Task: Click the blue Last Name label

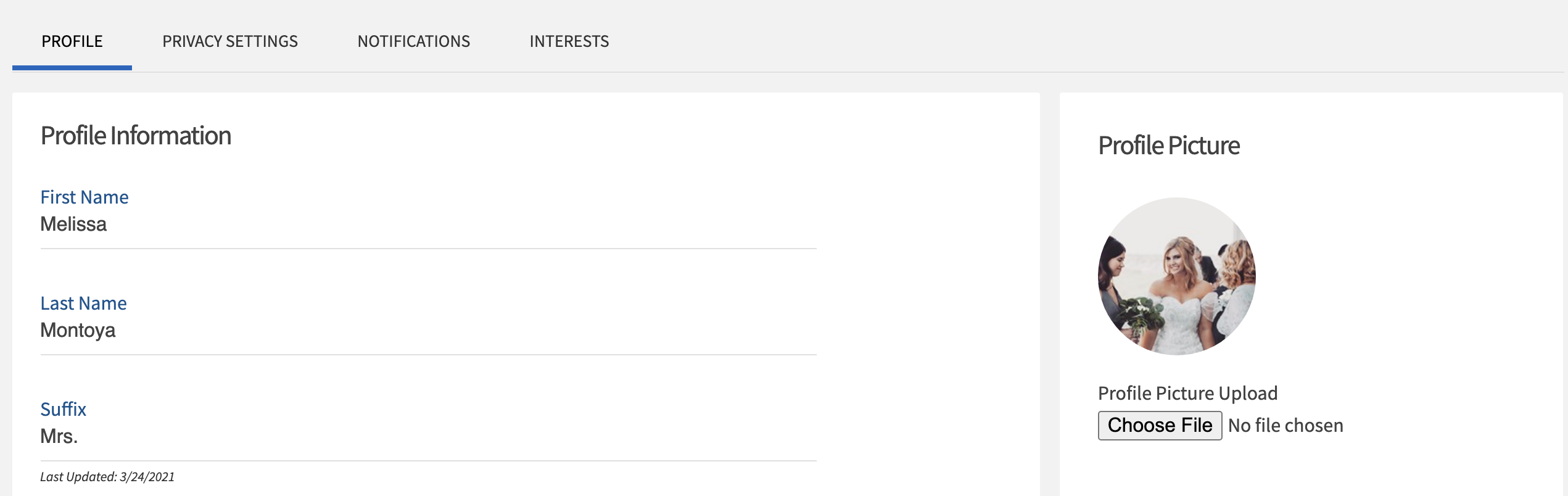Action: click(x=83, y=304)
